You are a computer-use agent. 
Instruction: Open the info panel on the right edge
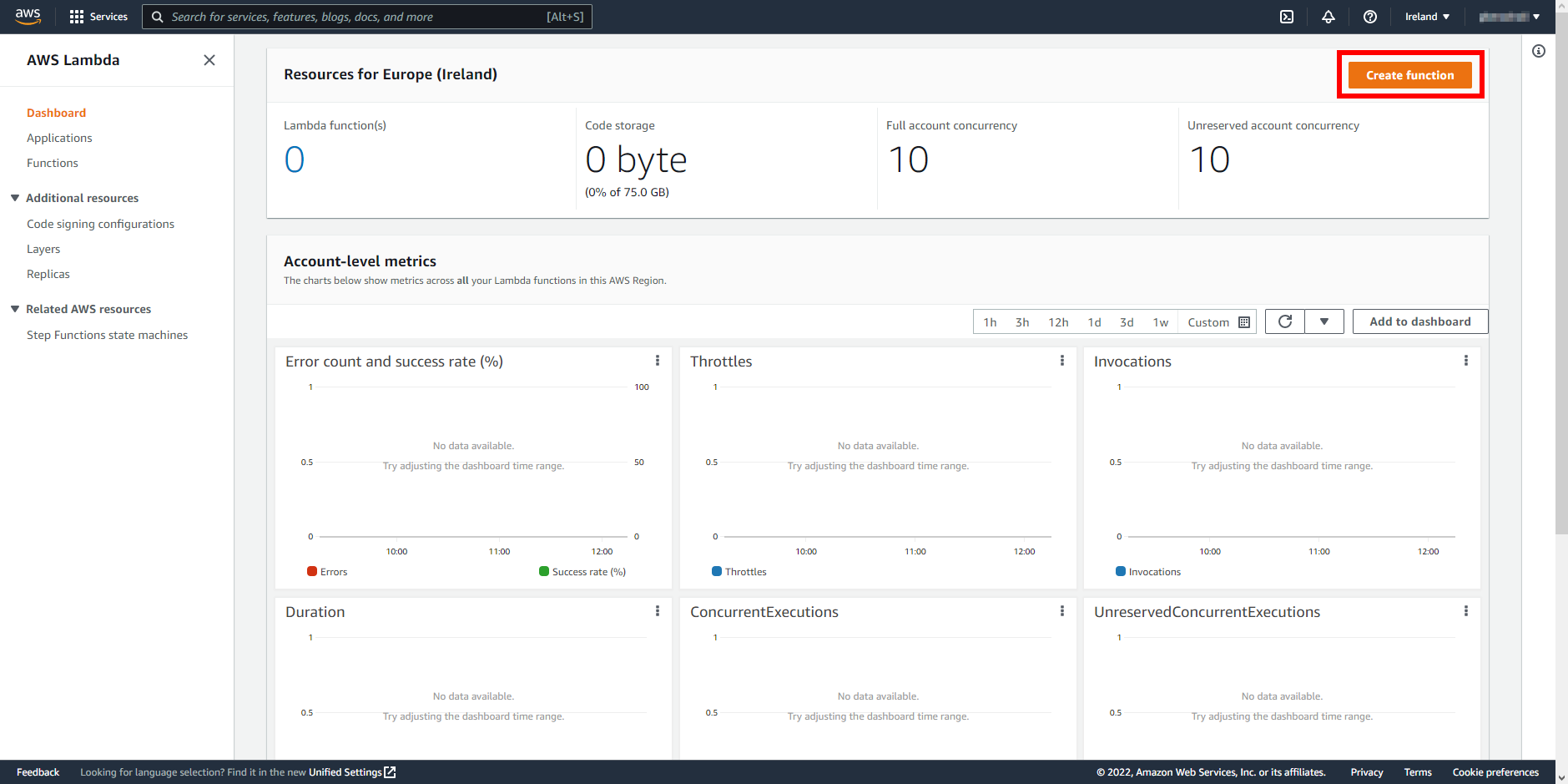[x=1539, y=51]
